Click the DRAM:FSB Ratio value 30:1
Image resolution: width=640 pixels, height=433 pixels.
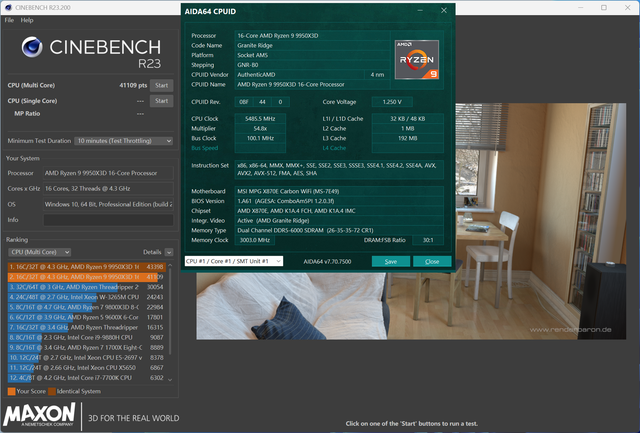(428, 240)
